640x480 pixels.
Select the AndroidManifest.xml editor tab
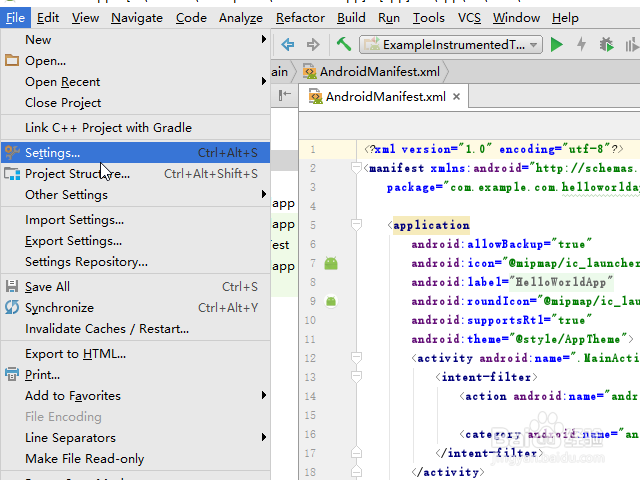click(x=386, y=97)
